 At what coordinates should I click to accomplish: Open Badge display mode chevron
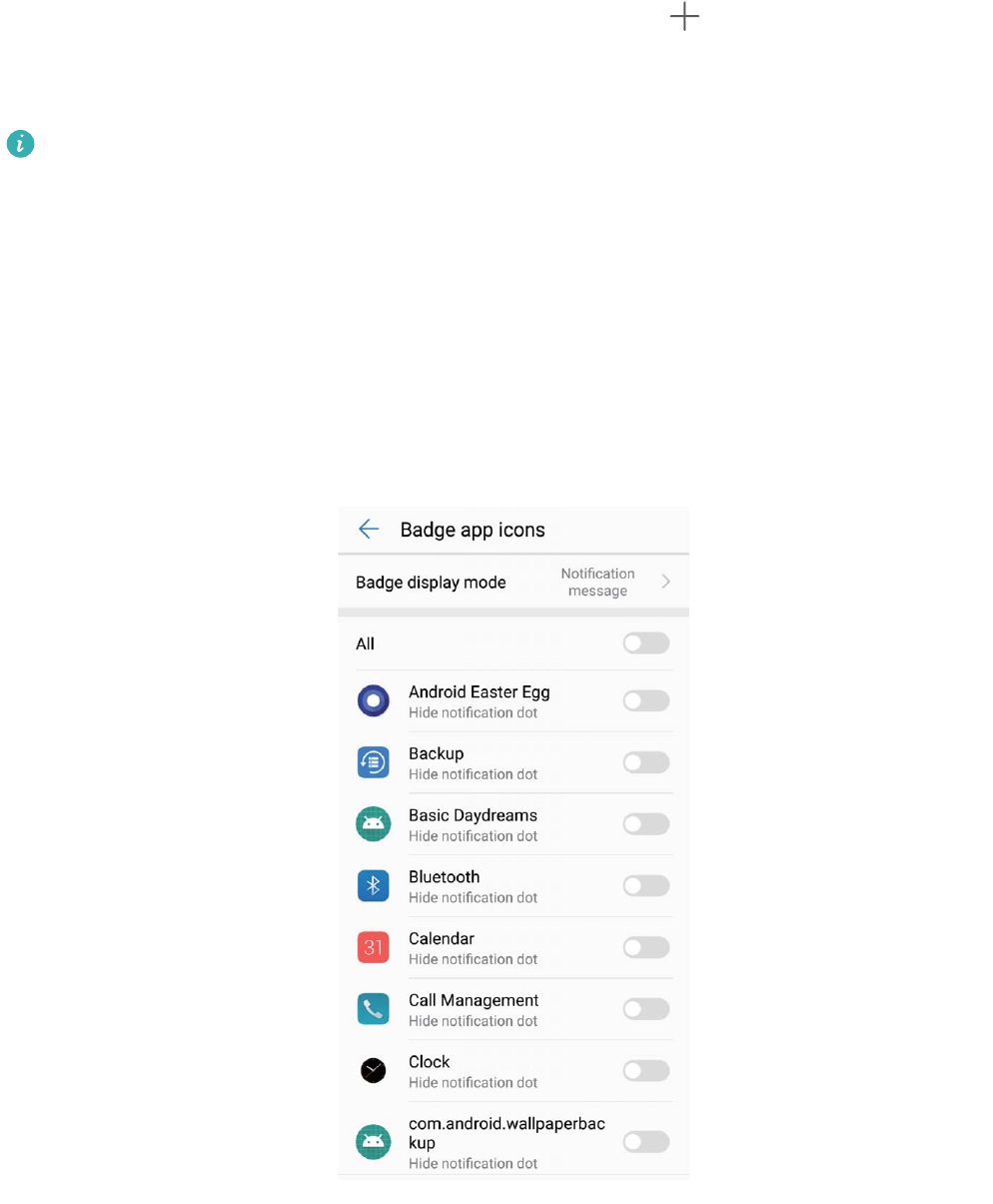666,582
